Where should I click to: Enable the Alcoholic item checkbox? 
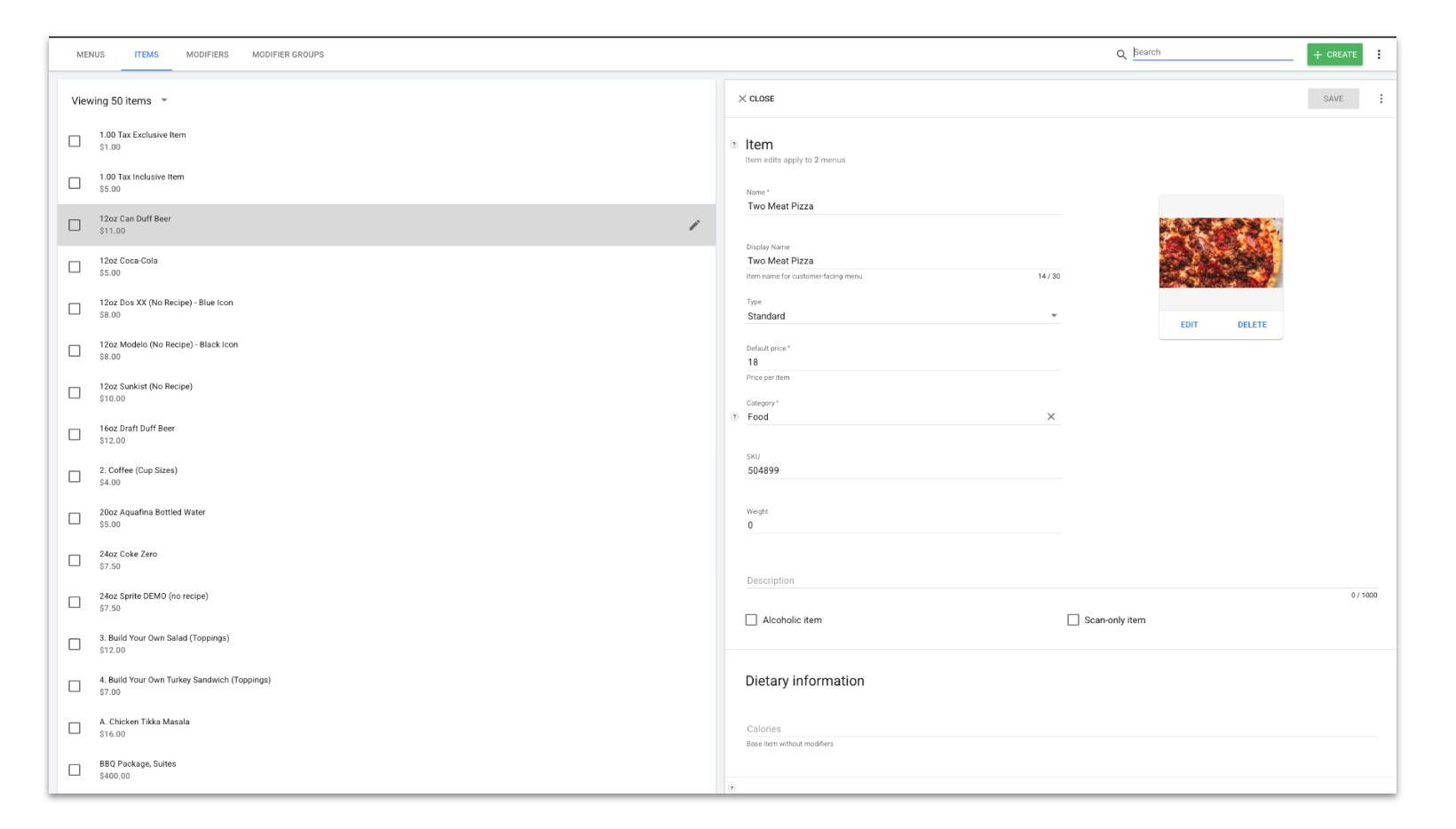pyautogui.click(x=751, y=620)
